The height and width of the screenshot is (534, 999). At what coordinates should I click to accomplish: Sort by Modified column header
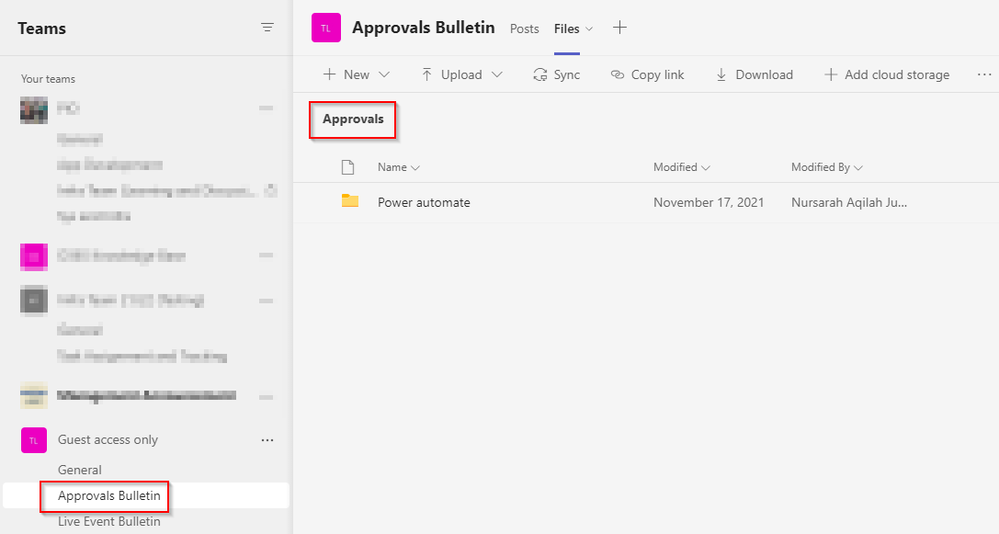pos(681,167)
